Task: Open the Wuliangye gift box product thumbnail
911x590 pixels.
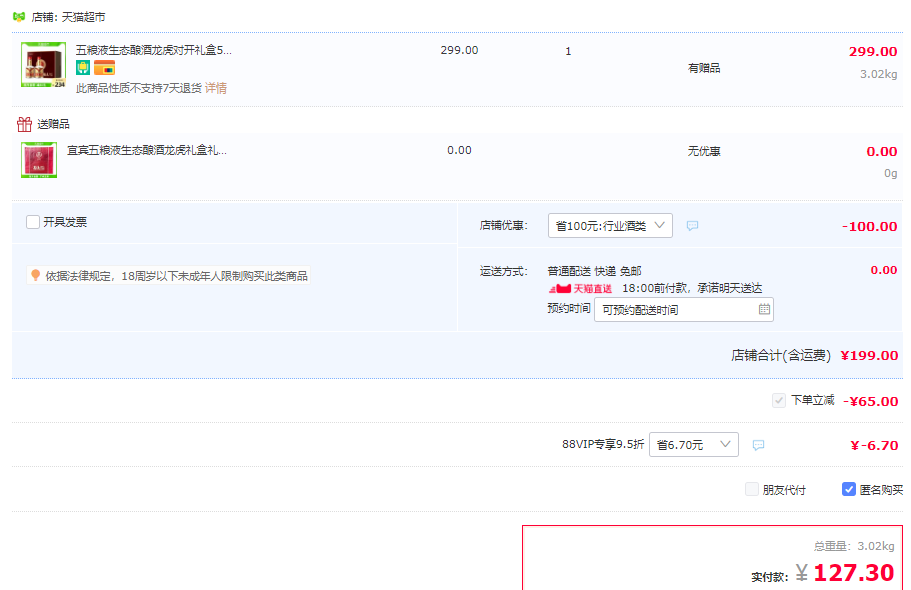Action: [44, 65]
